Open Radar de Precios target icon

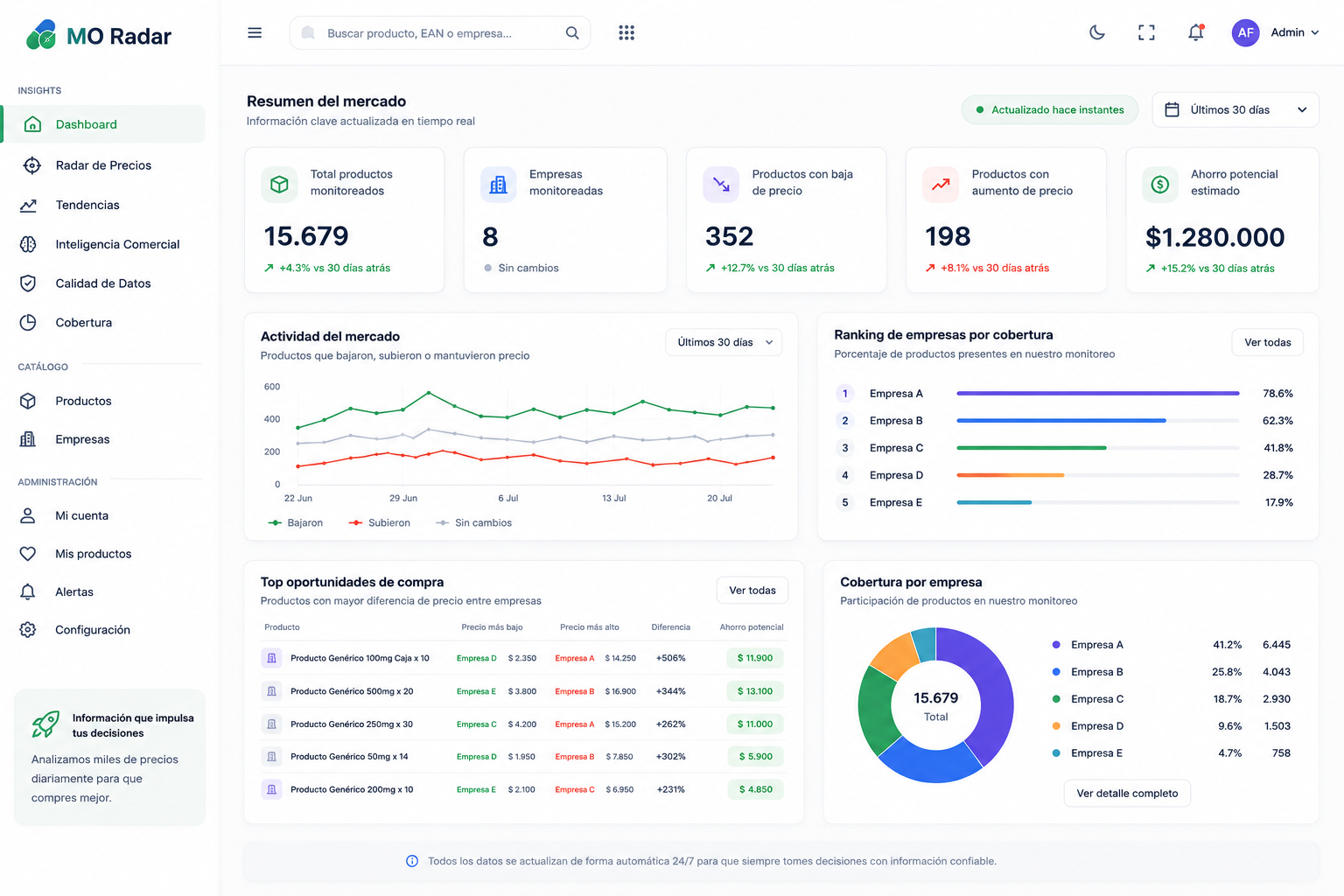click(x=31, y=165)
